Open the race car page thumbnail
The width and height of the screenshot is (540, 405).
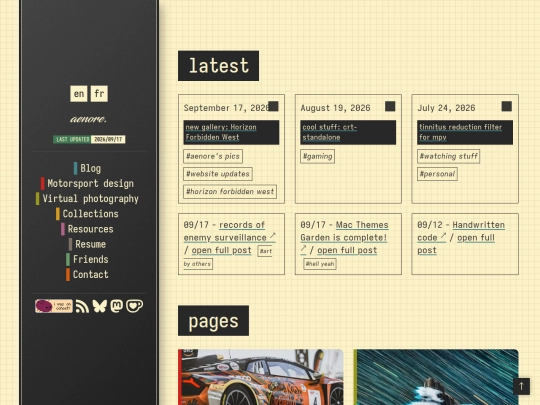pos(261,377)
